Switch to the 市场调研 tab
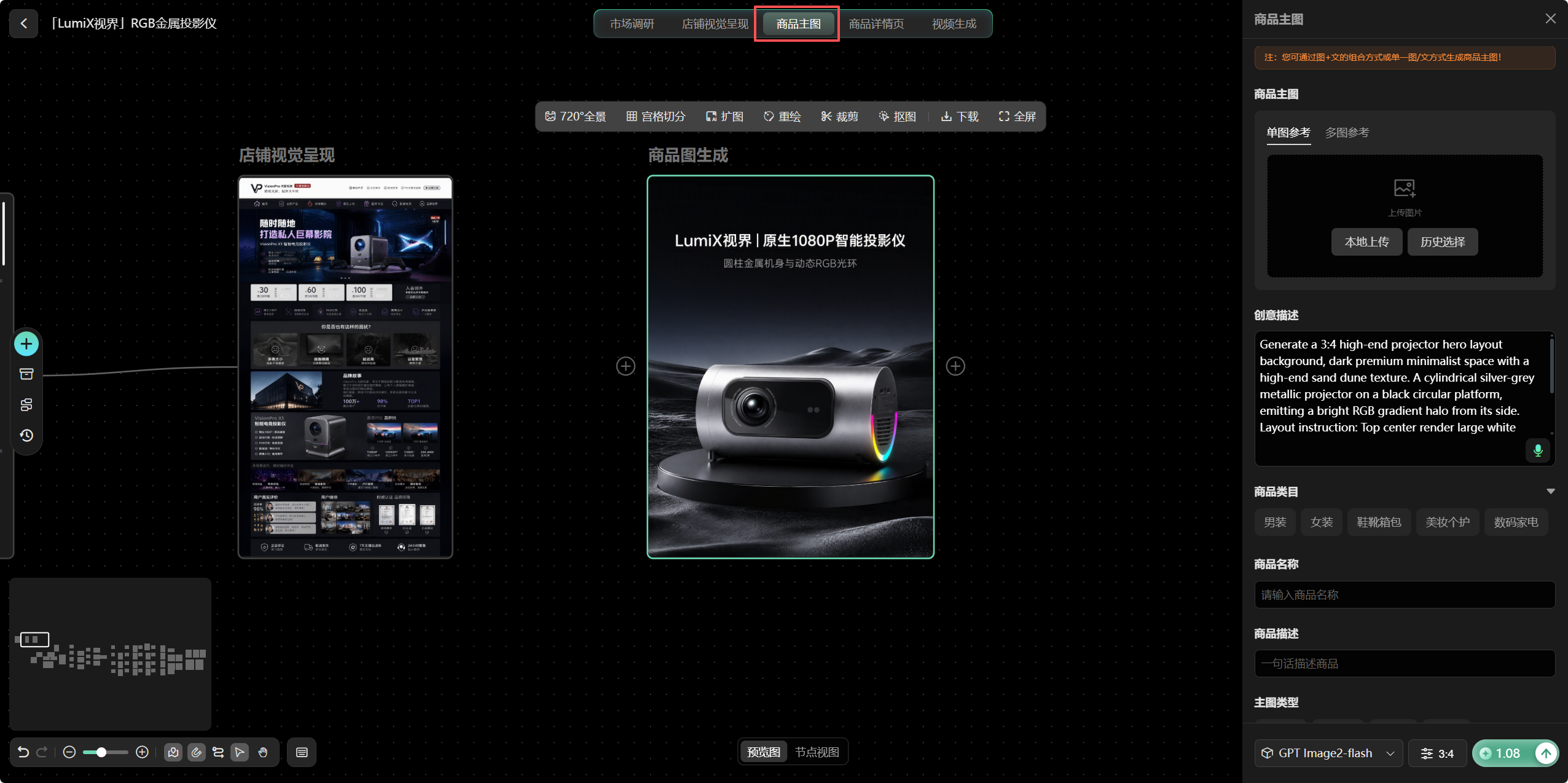The width and height of the screenshot is (1568, 783). tap(632, 24)
